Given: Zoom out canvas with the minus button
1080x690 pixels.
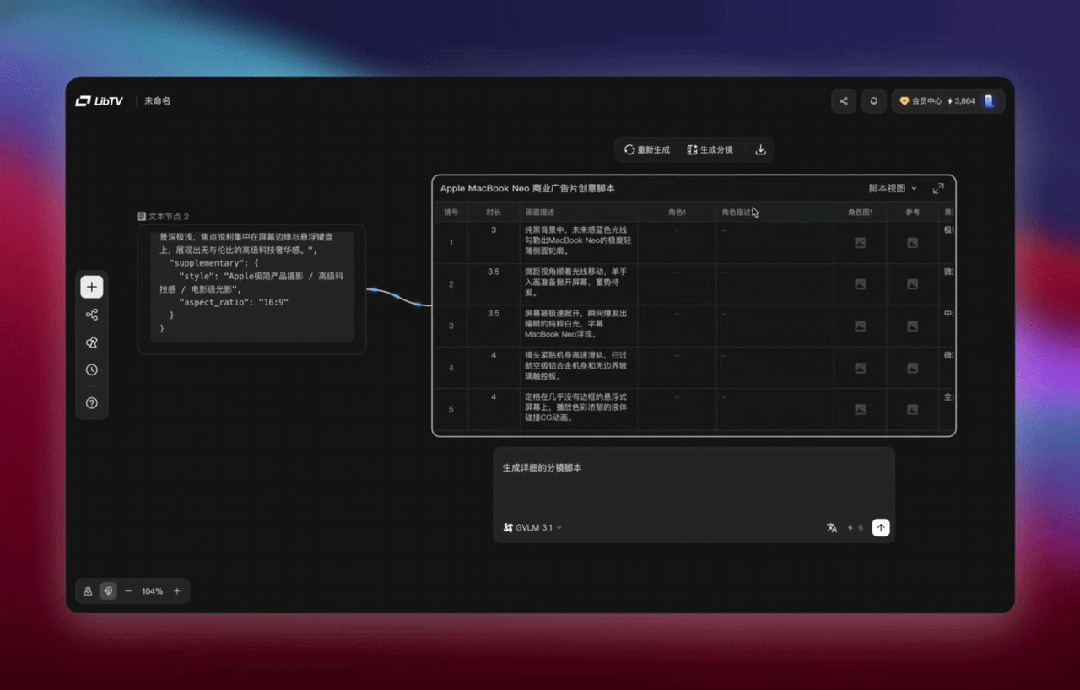Looking at the screenshot, I should coord(128,591).
